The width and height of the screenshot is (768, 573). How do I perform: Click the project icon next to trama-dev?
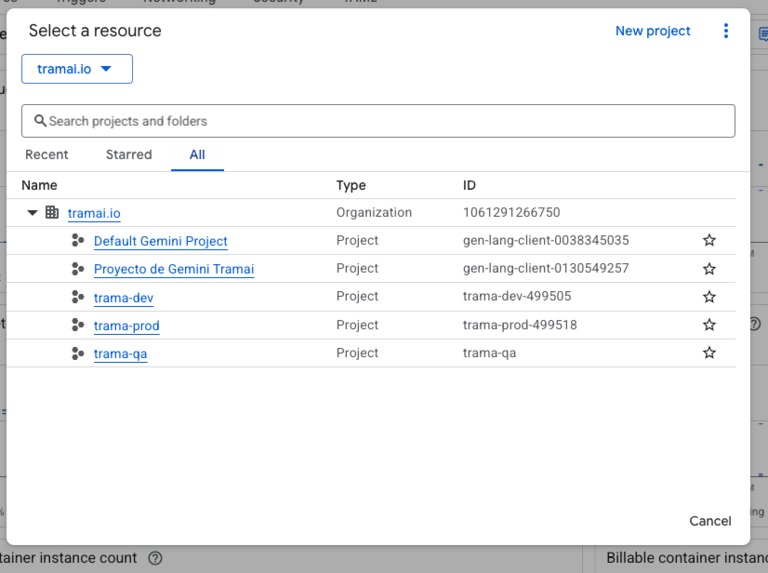coord(77,297)
